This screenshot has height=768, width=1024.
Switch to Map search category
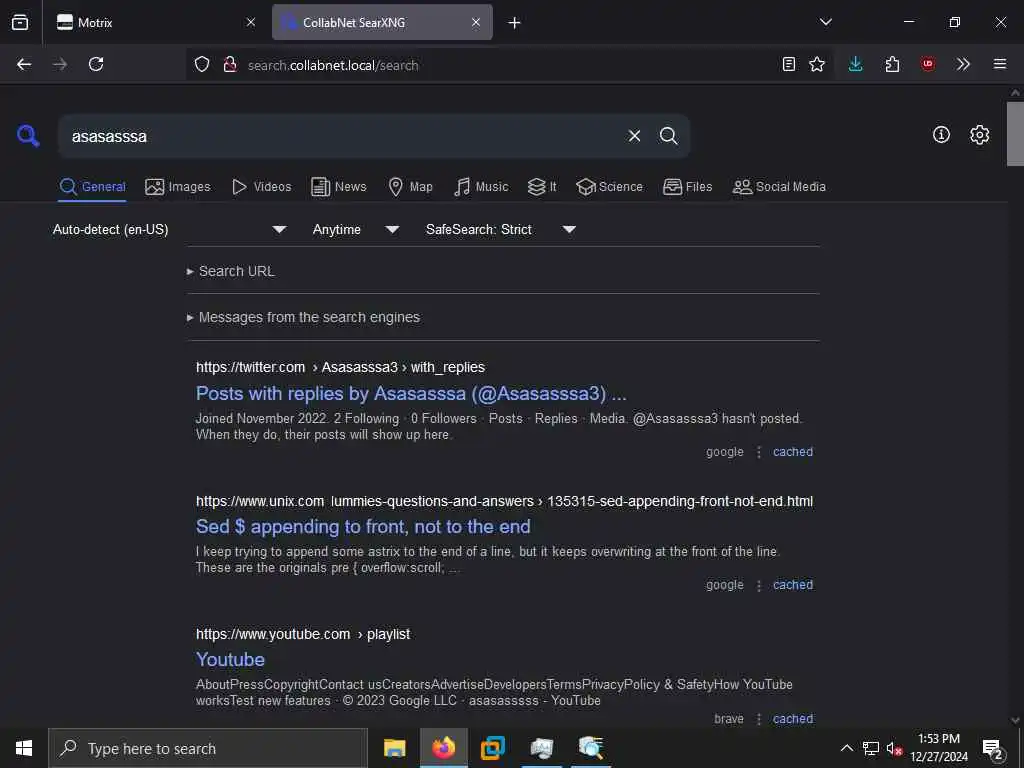coord(410,187)
